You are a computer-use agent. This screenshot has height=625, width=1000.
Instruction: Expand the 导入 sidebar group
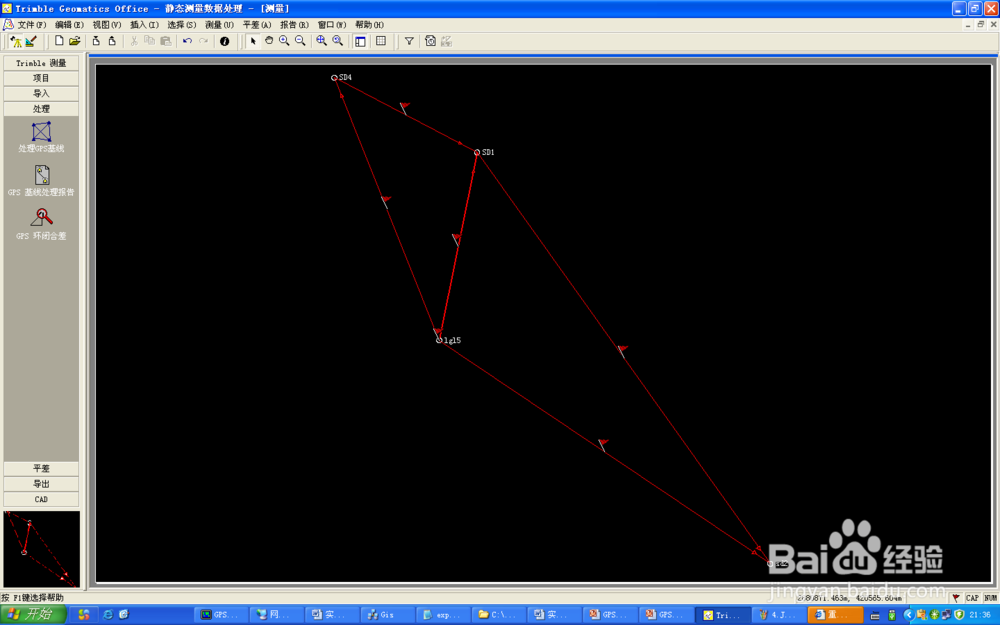click(x=41, y=93)
